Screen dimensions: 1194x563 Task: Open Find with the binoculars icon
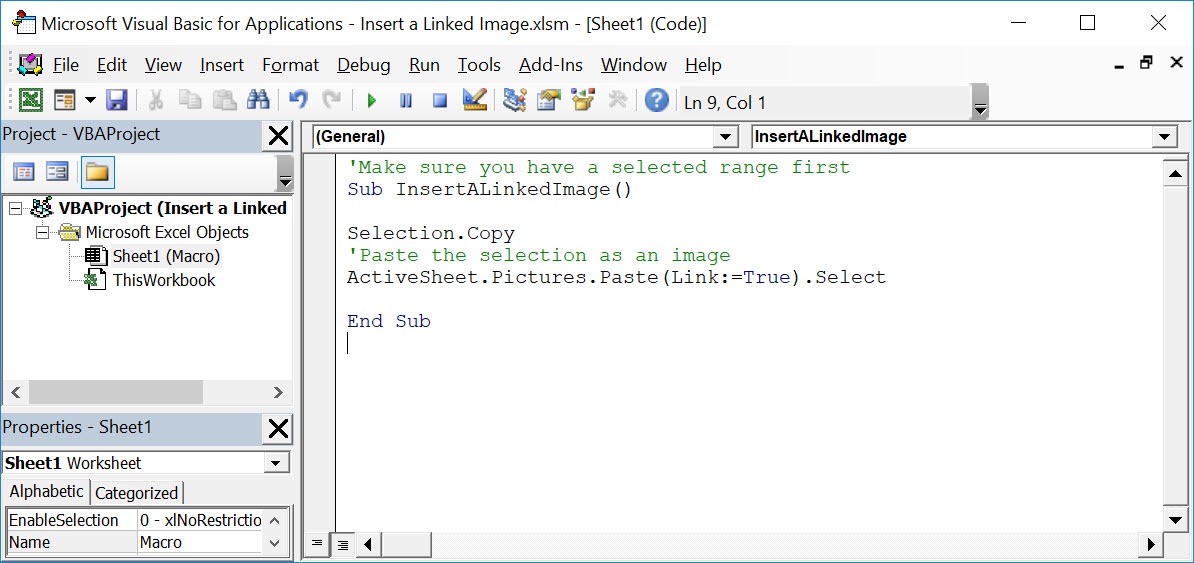click(258, 100)
